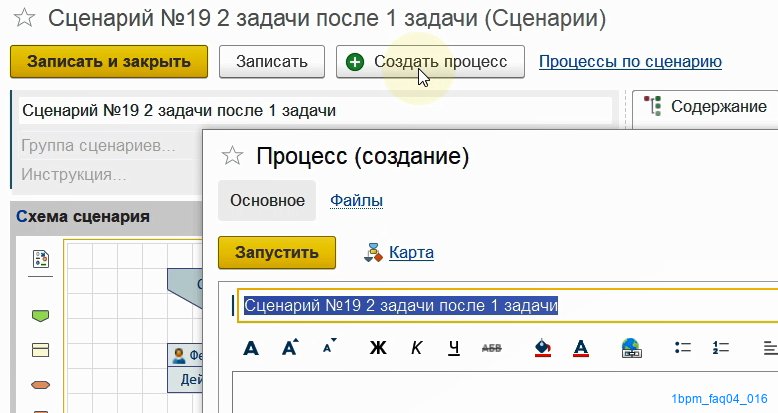
Task: Click the Bold (Ж) formatting icon
Action: point(378,348)
